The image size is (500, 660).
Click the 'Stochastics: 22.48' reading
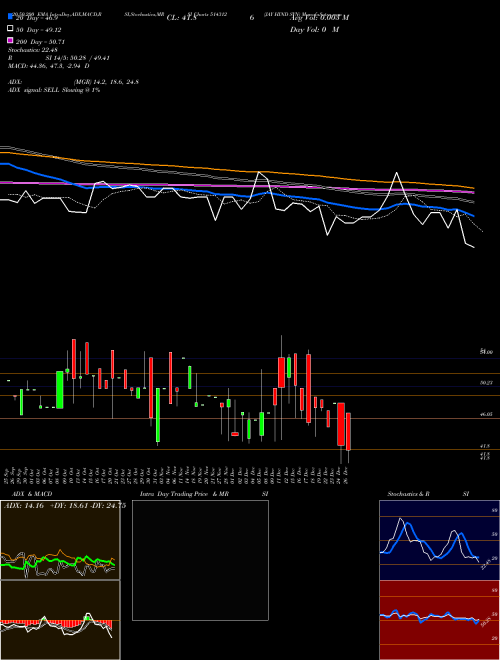(x=33, y=50)
